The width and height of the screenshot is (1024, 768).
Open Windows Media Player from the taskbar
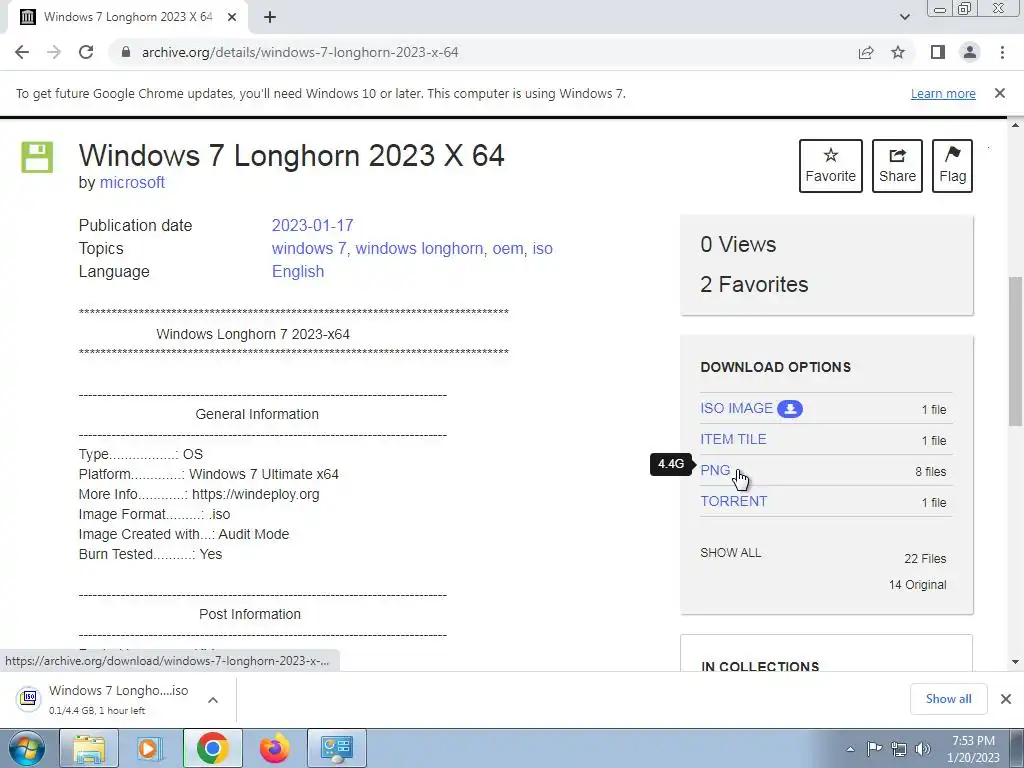pyautogui.click(x=149, y=748)
